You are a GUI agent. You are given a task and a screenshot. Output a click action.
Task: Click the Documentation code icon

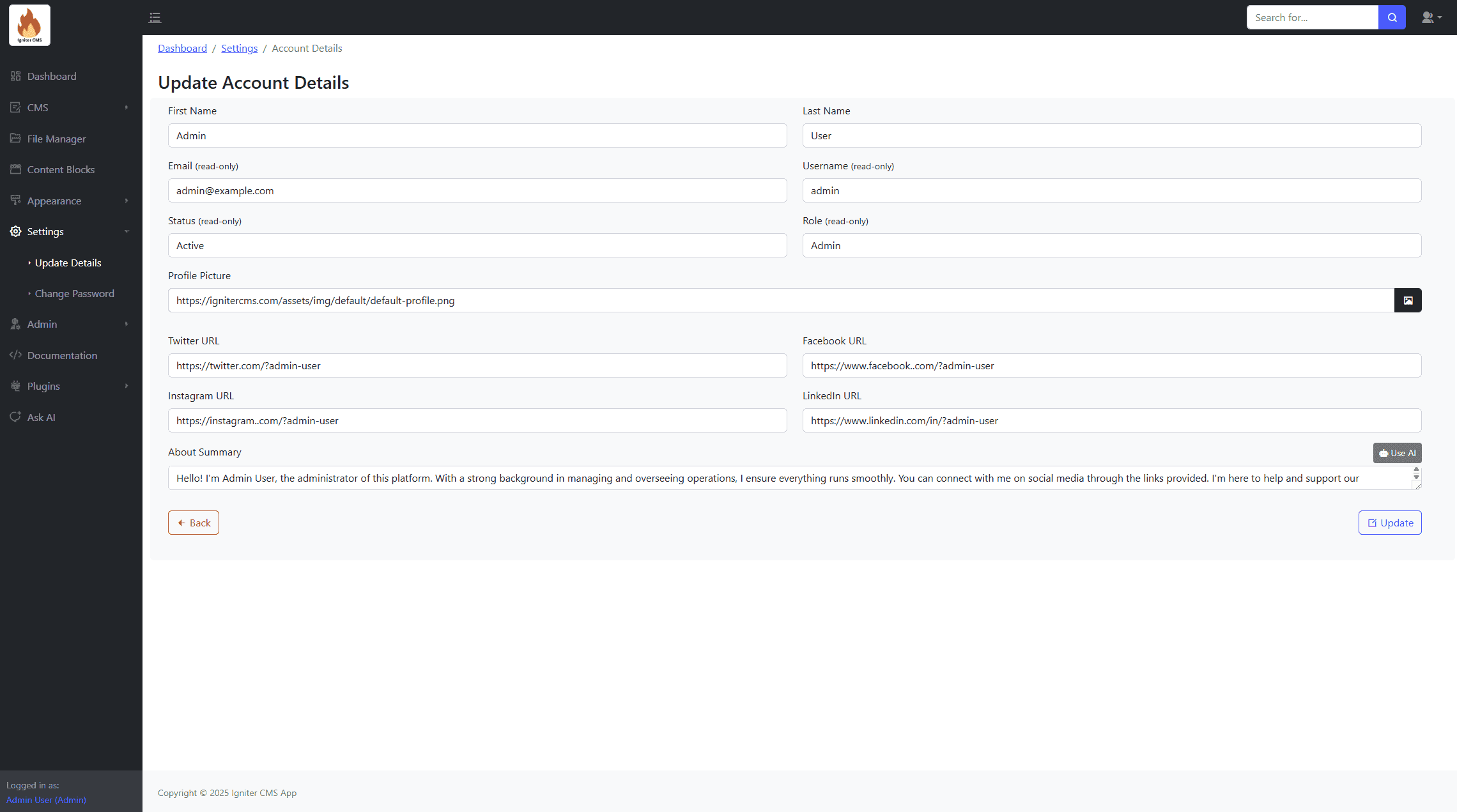click(x=16, y=355)
